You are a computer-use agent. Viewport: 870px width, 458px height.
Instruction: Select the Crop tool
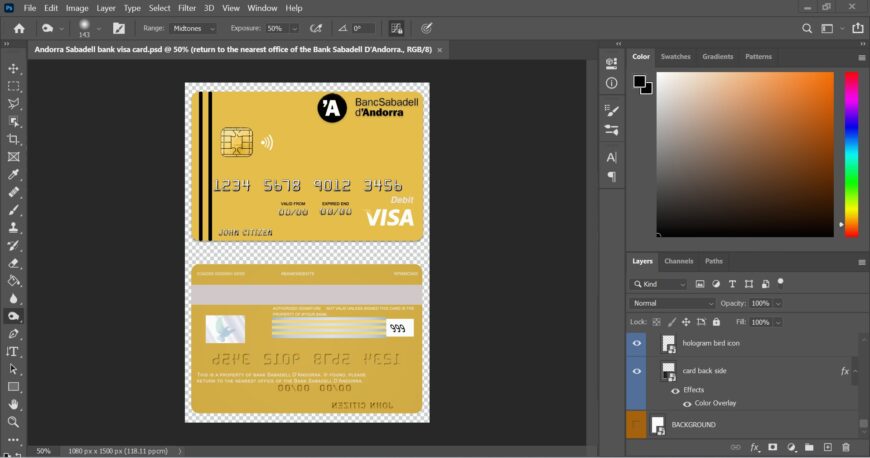point(13,139)
